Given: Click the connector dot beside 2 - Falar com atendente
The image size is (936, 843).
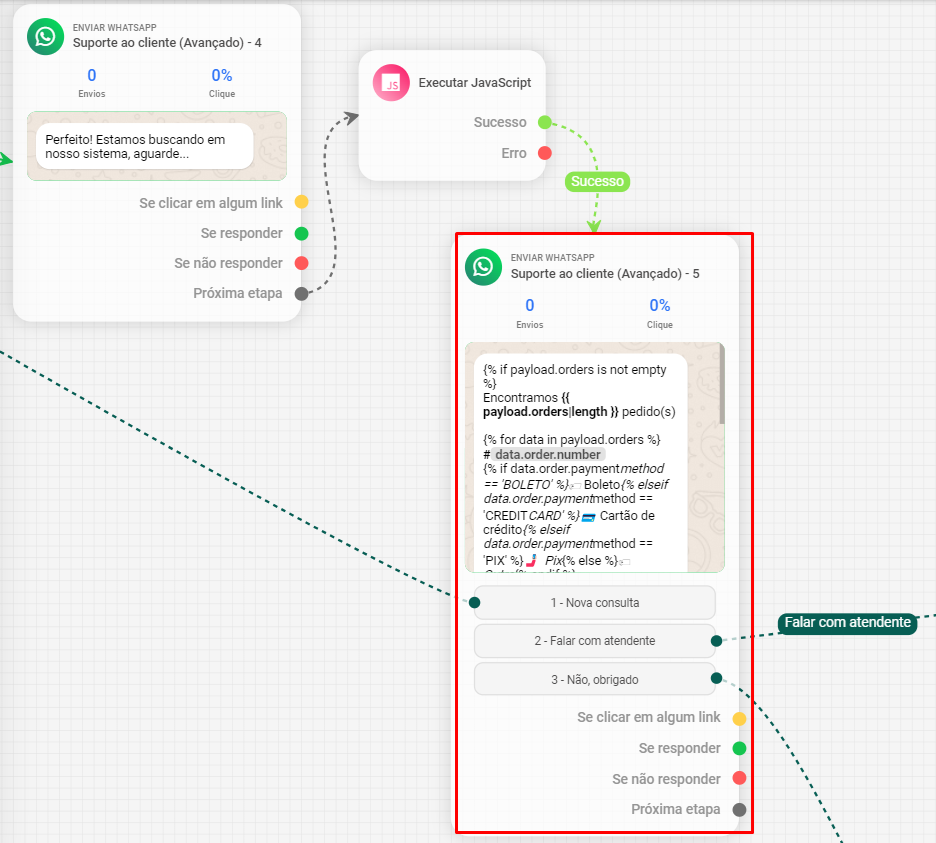Looking at the screenshot, I should [x=716, y=641].
